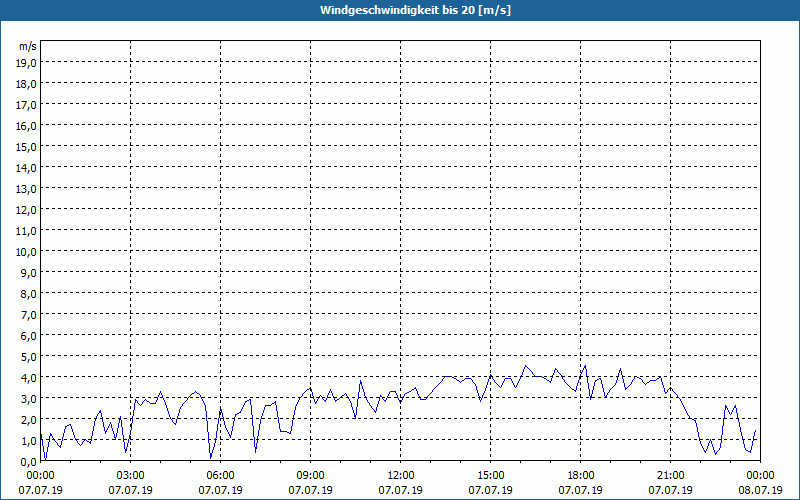Select the 12,0 y-axis label
Image resolution: width=800 pixels, height=500 pixels.
coord(26,210)
